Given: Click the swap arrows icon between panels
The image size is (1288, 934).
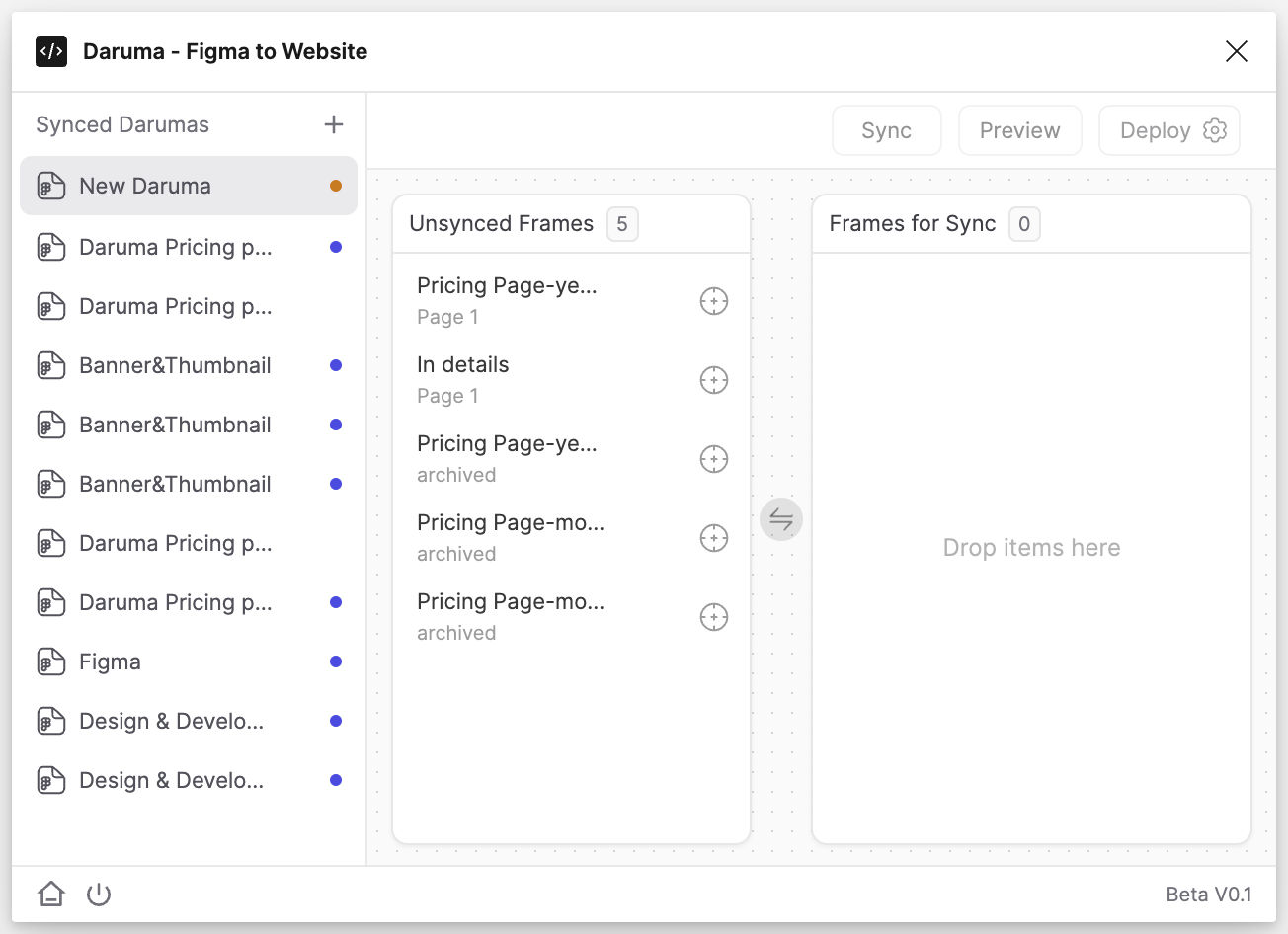Looking at the screenshot, I should point(781,518).
